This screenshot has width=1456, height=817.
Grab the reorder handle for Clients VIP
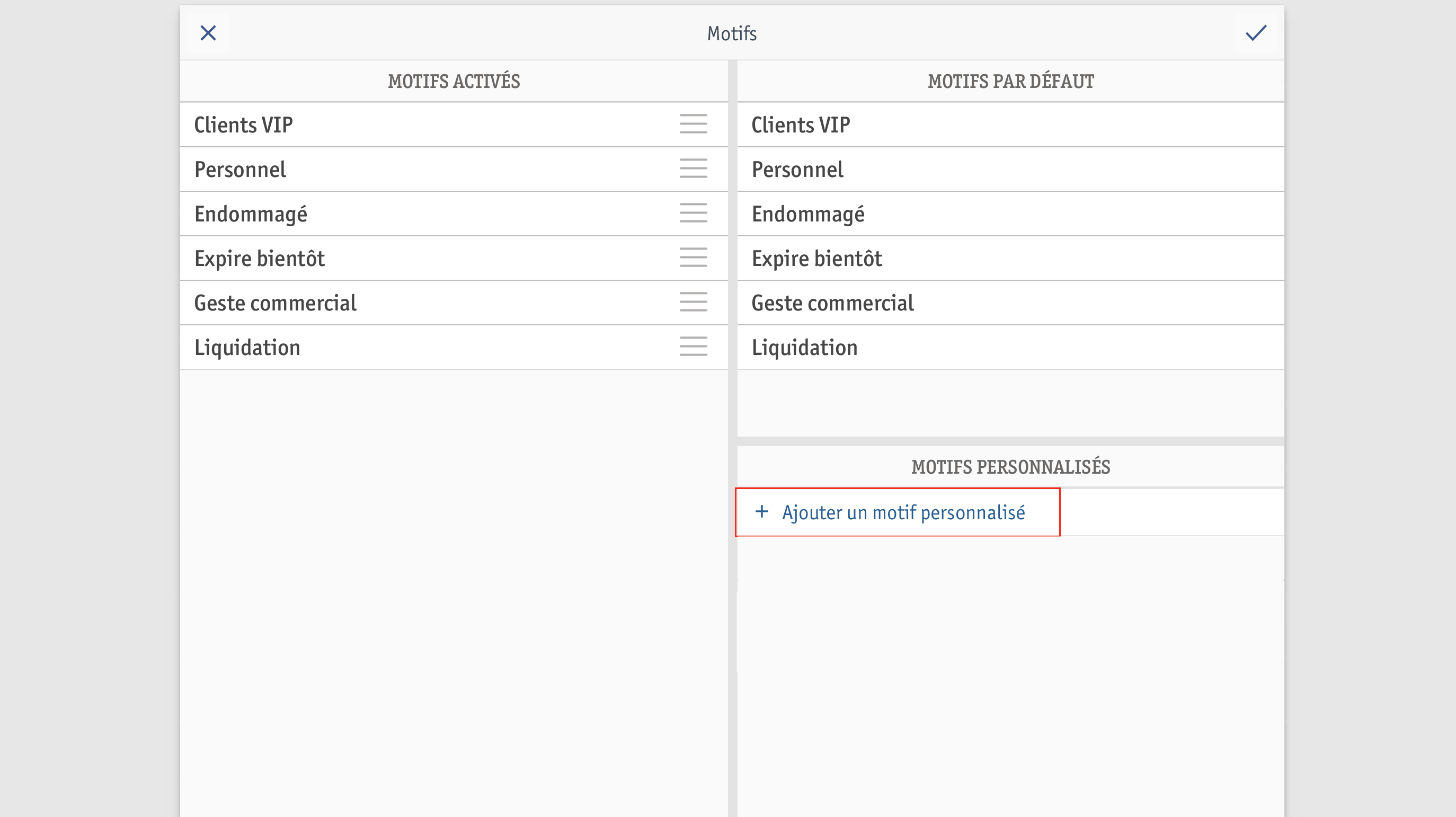pyautogui.click(x=693, y=124)
